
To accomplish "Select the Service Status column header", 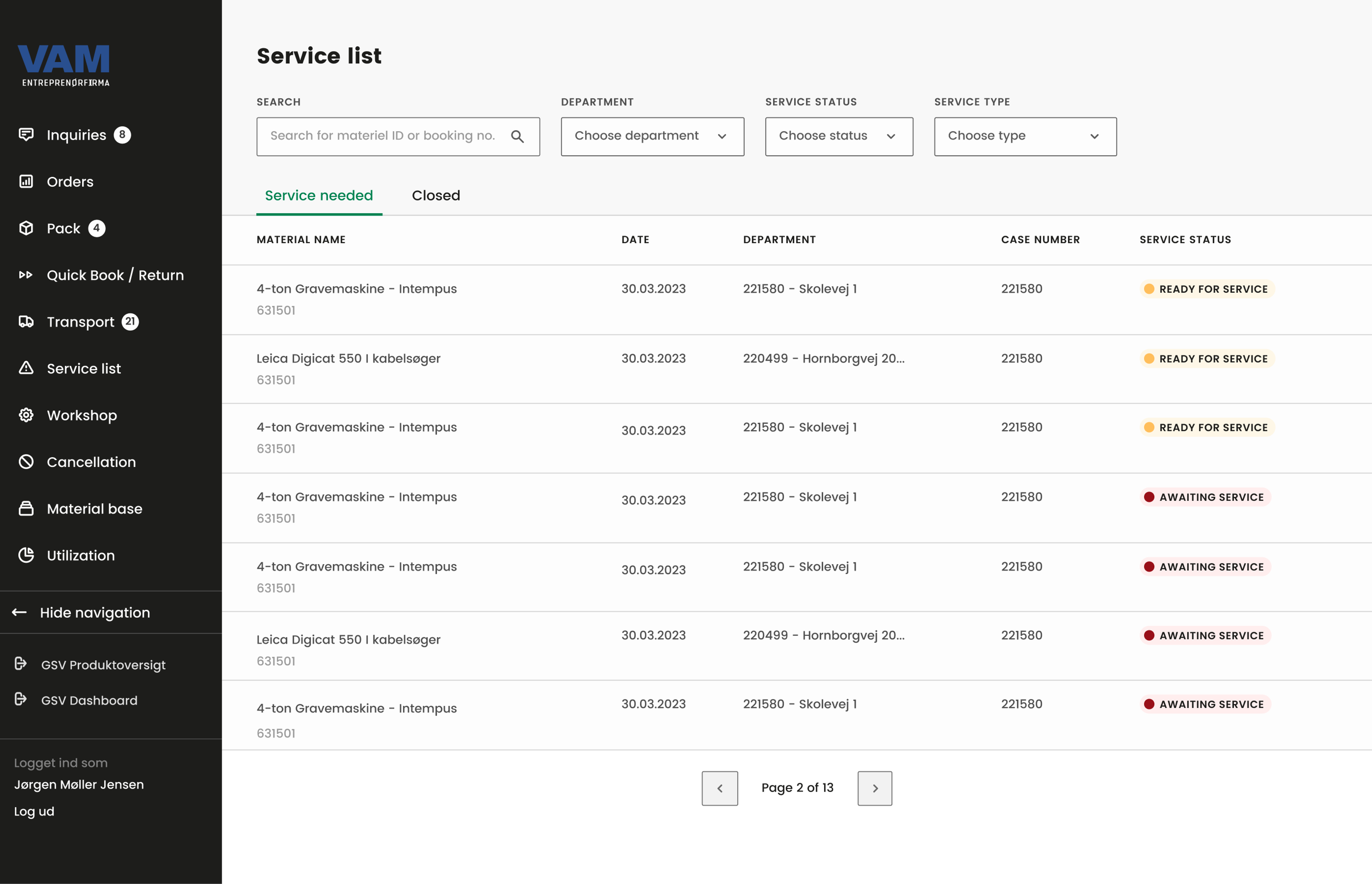I will 1185,240.
